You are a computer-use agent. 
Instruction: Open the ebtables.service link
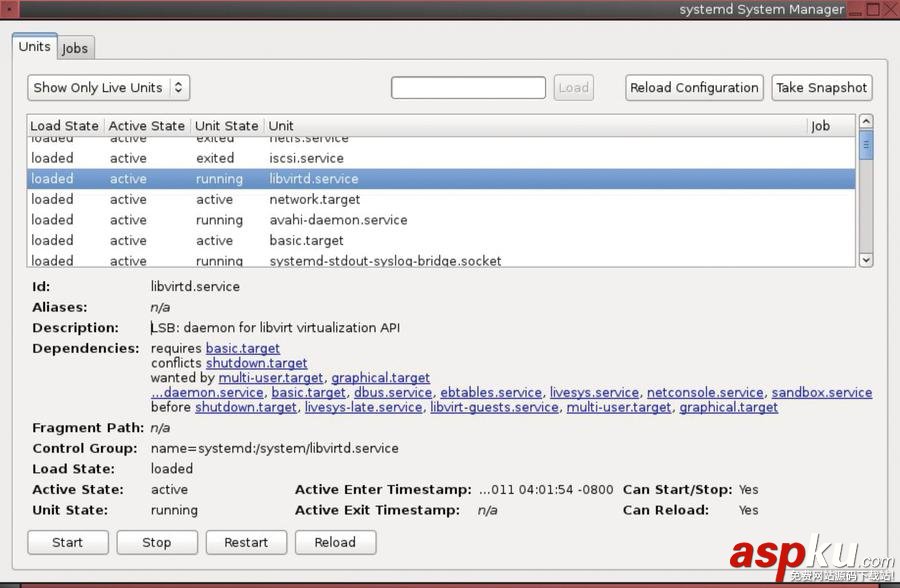tap(491, 393)
